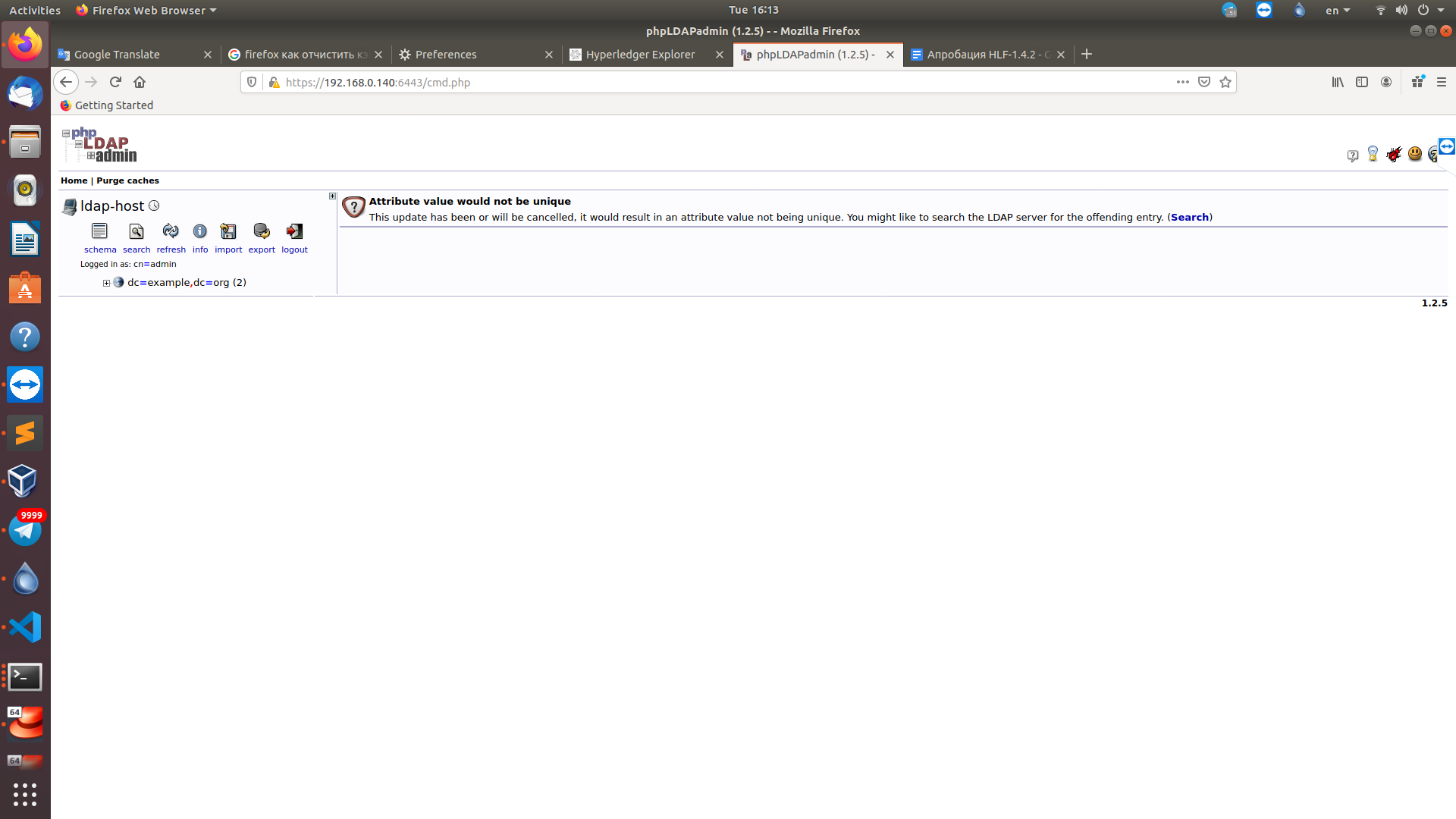Viewport: 1456px width, 819px height.
Task: Open the light bulb feature request icon
Action: point(1373,155)
